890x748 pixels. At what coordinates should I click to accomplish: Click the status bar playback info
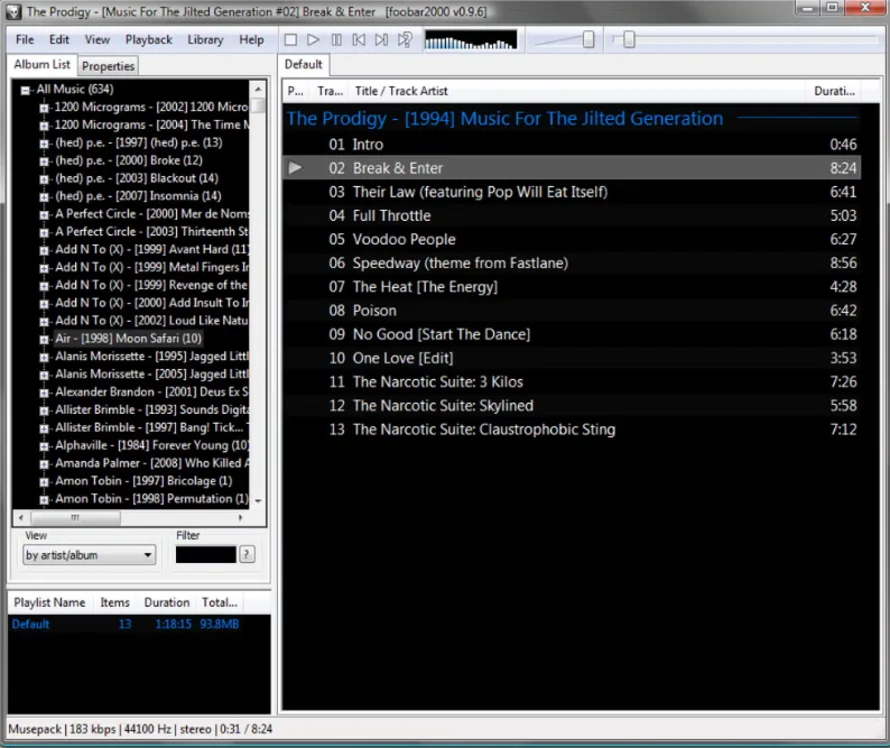(x=140, y=729)
